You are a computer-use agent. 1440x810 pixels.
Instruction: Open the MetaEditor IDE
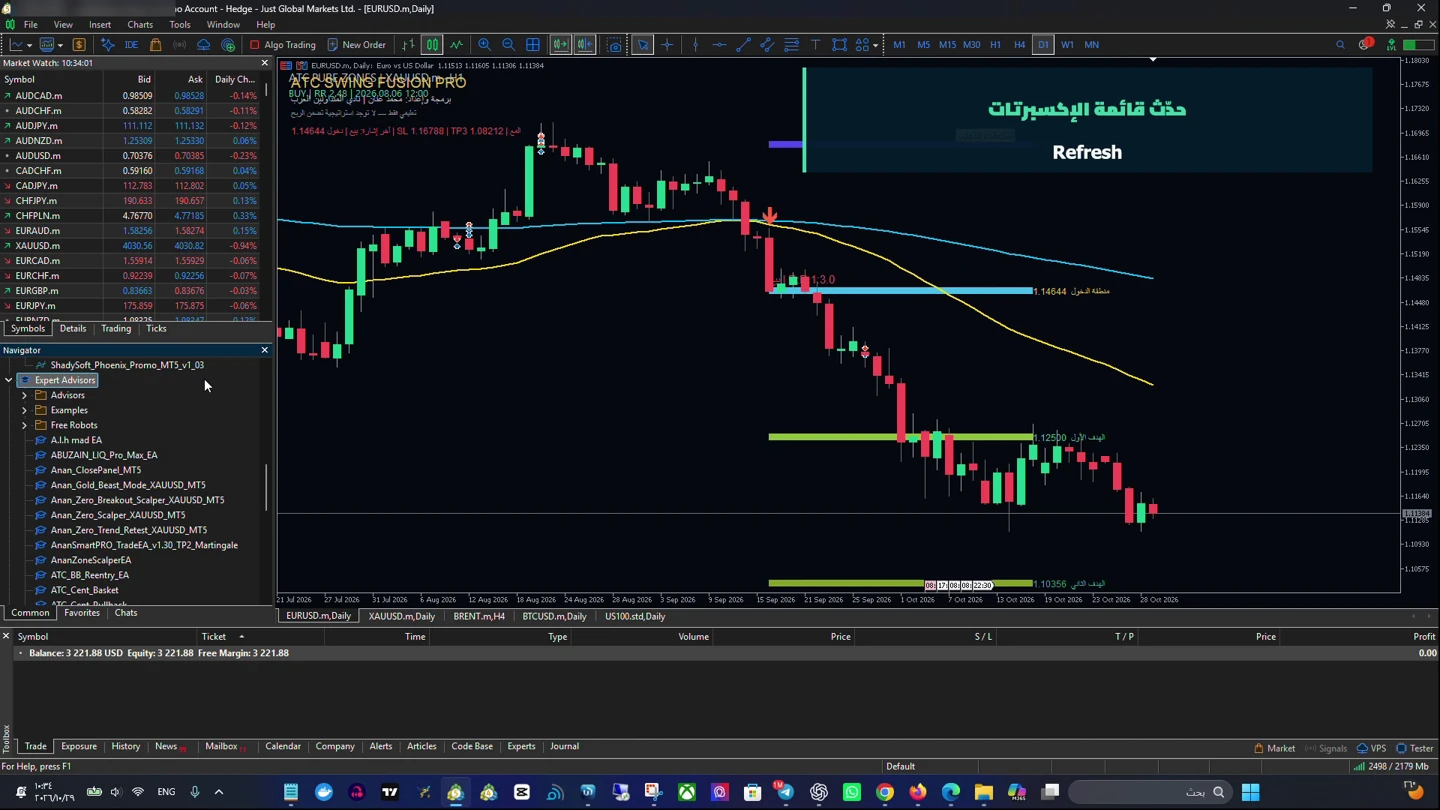pos(131,45)
